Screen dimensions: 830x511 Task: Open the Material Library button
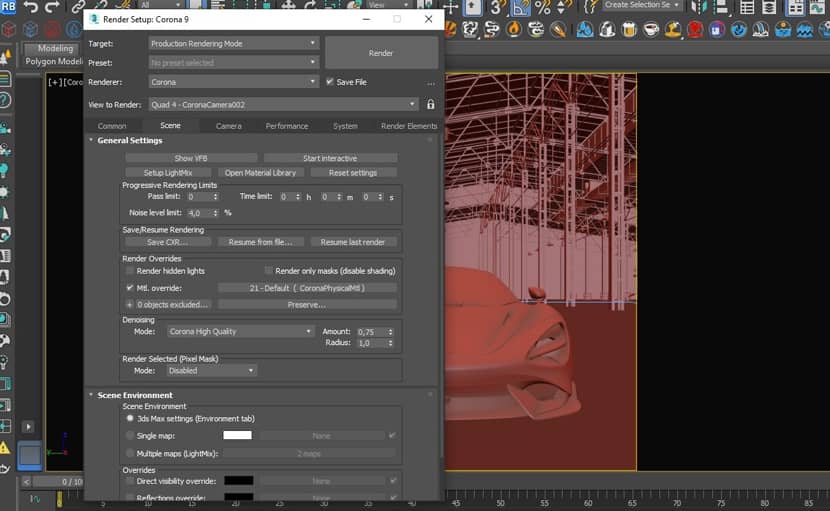[x=260, y=173]
